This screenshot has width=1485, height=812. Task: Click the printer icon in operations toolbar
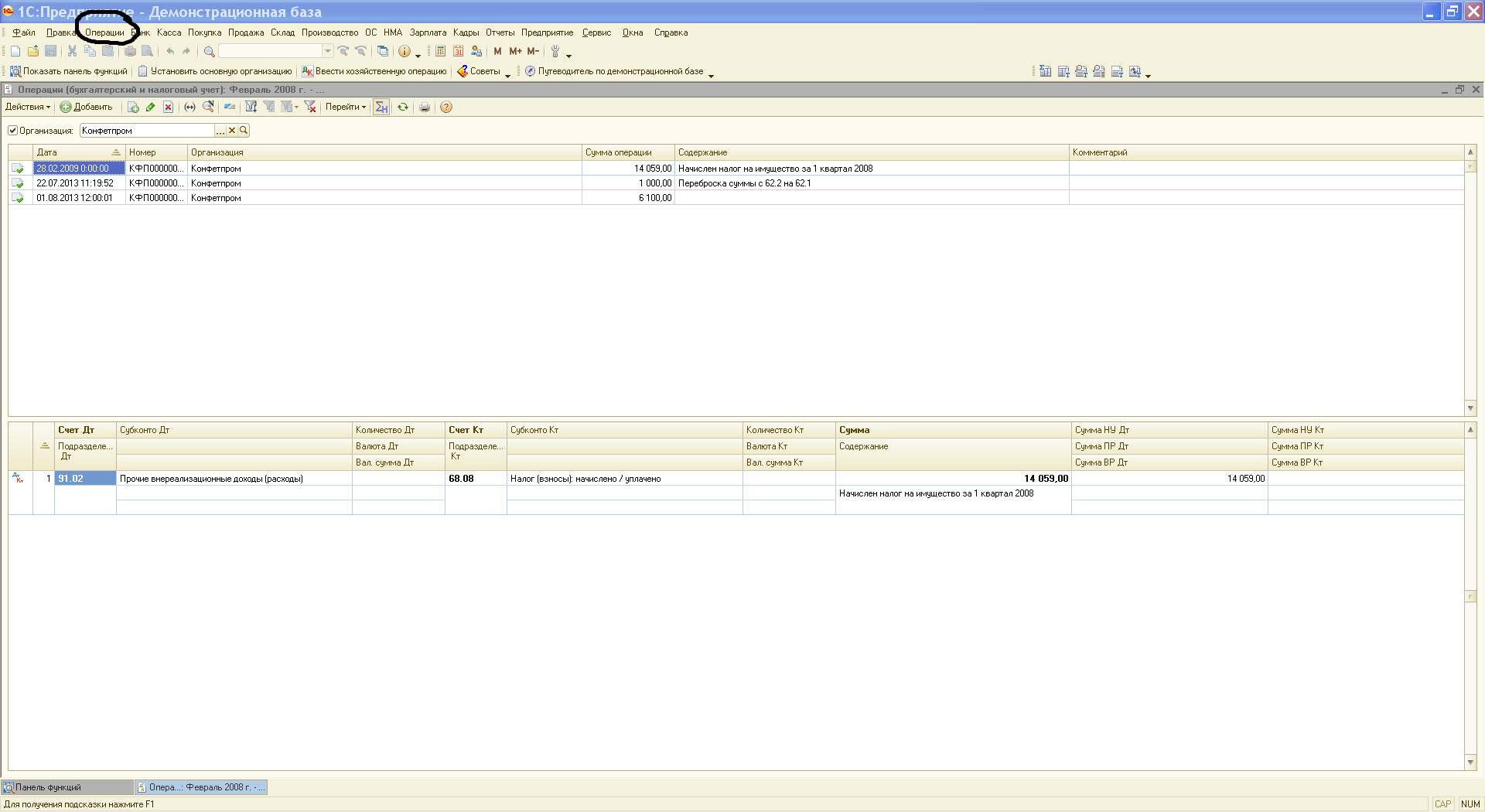point(425,107)
